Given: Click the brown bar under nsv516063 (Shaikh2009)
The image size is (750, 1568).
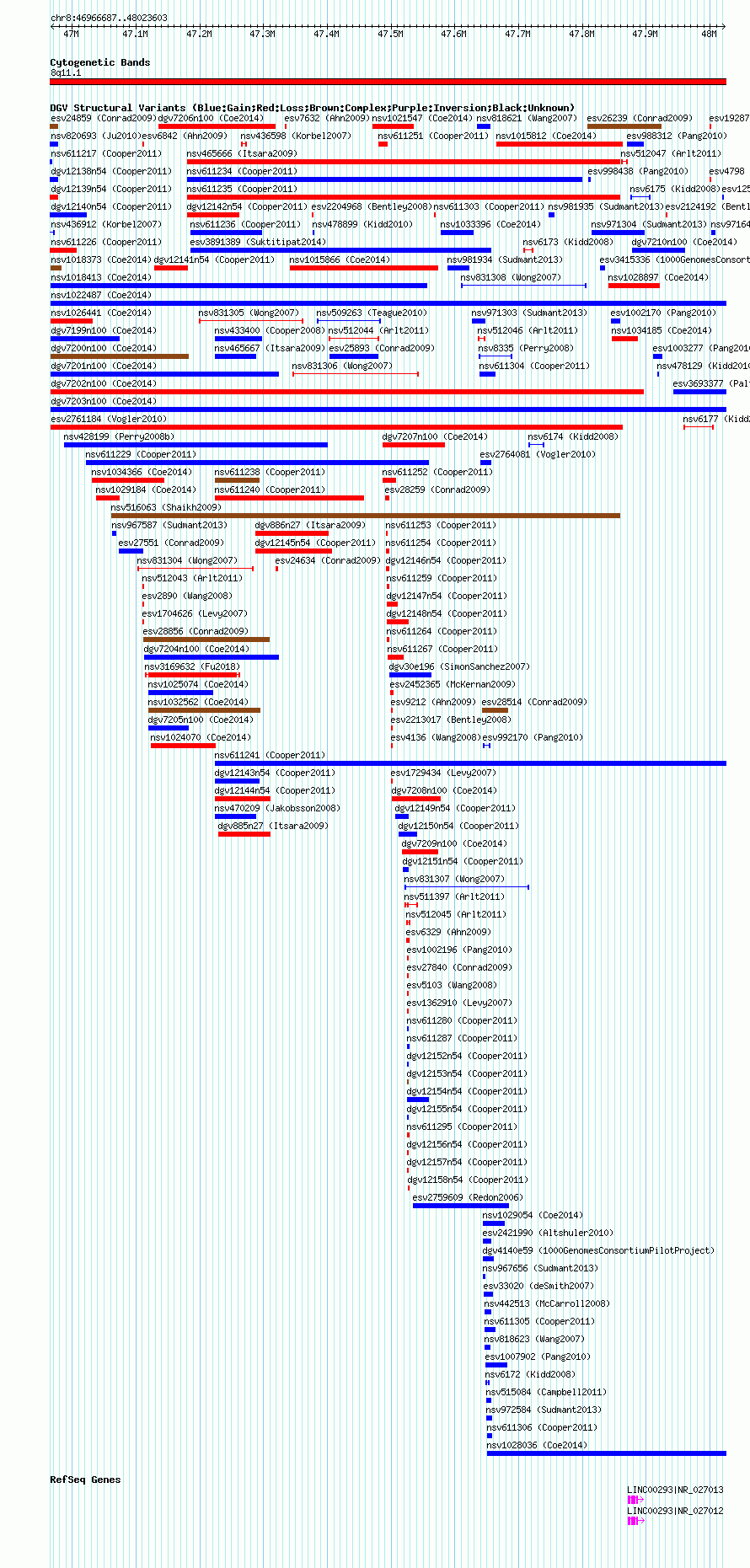Looking at the screenshot, I should coord(366,516).
